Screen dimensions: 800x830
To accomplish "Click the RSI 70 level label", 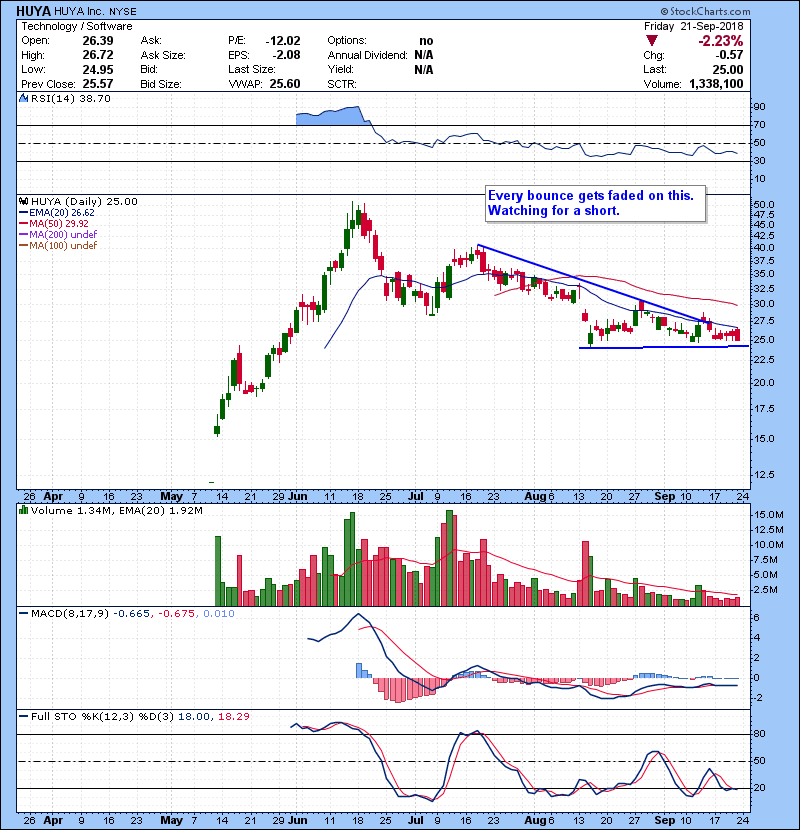I will coord(759,125).
